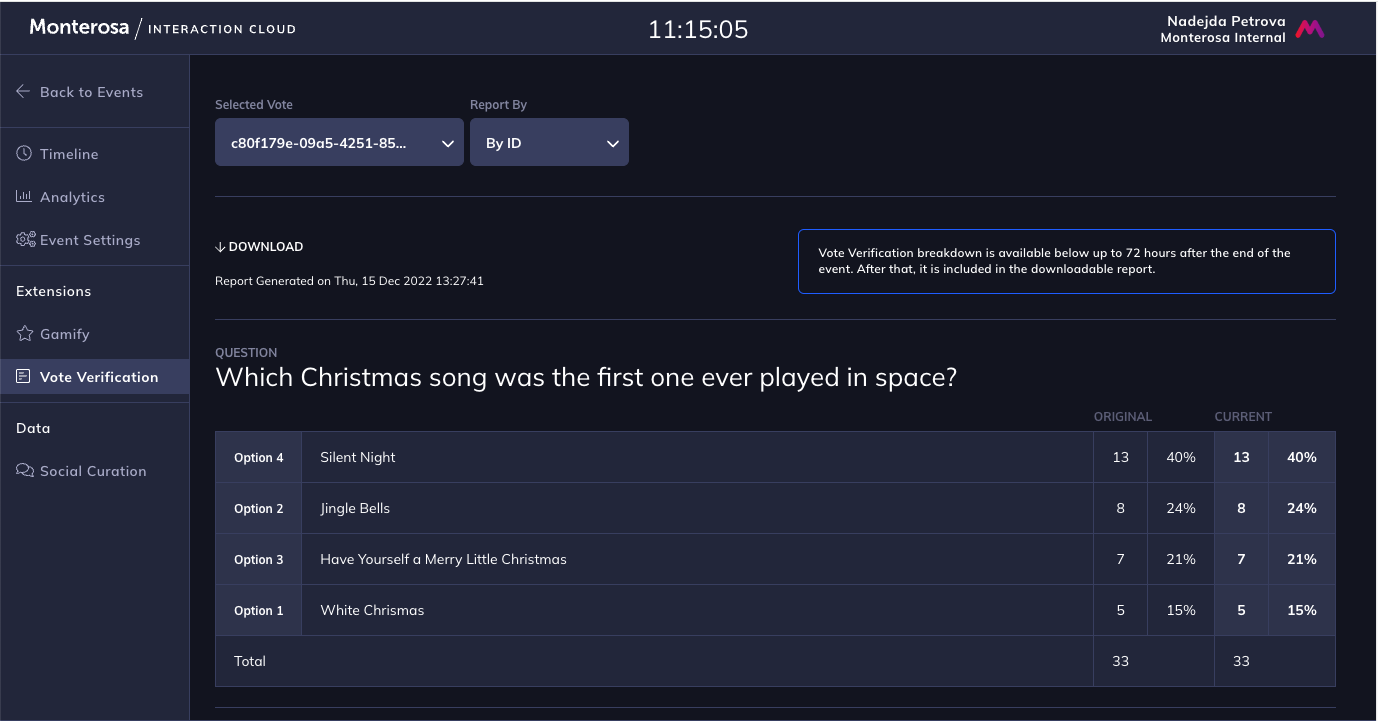1378x721 pixels.
Task: Return via Back to Events link
Action: coord(91,92)
